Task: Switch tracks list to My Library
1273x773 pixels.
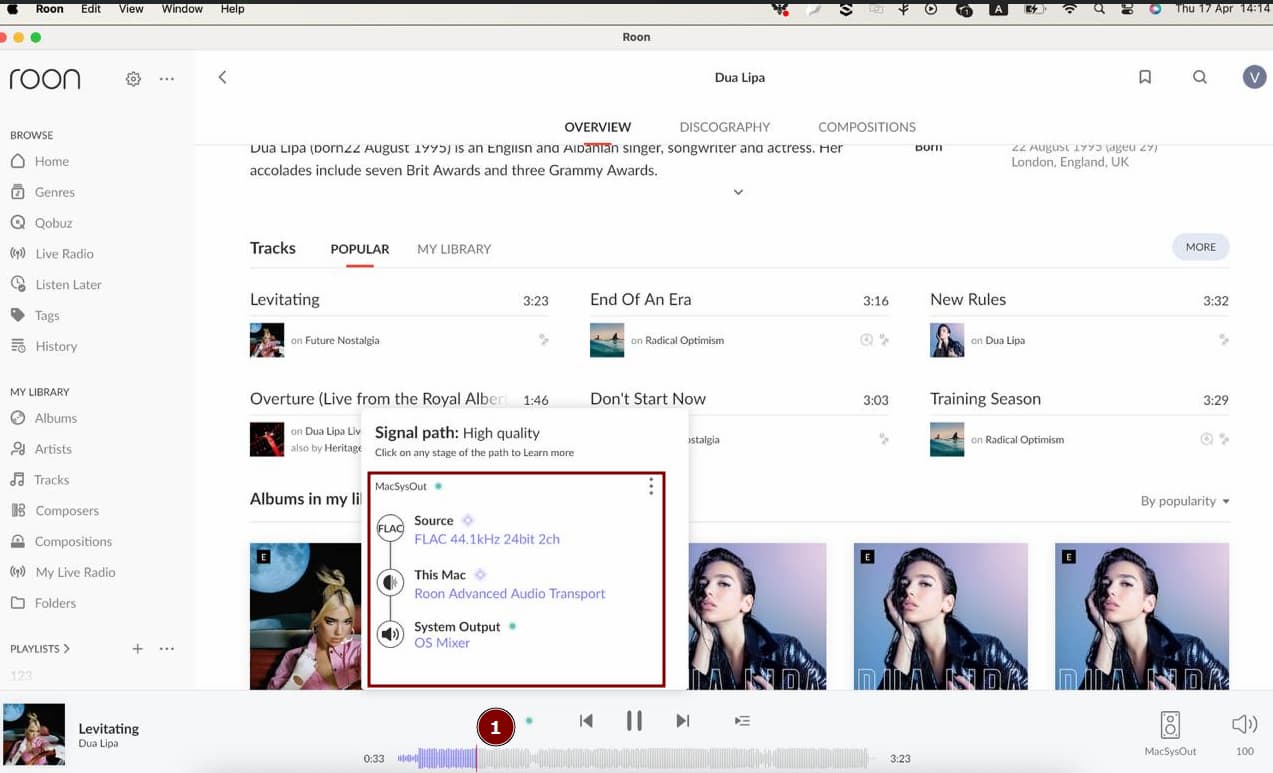Action: [x=454, y=249]
